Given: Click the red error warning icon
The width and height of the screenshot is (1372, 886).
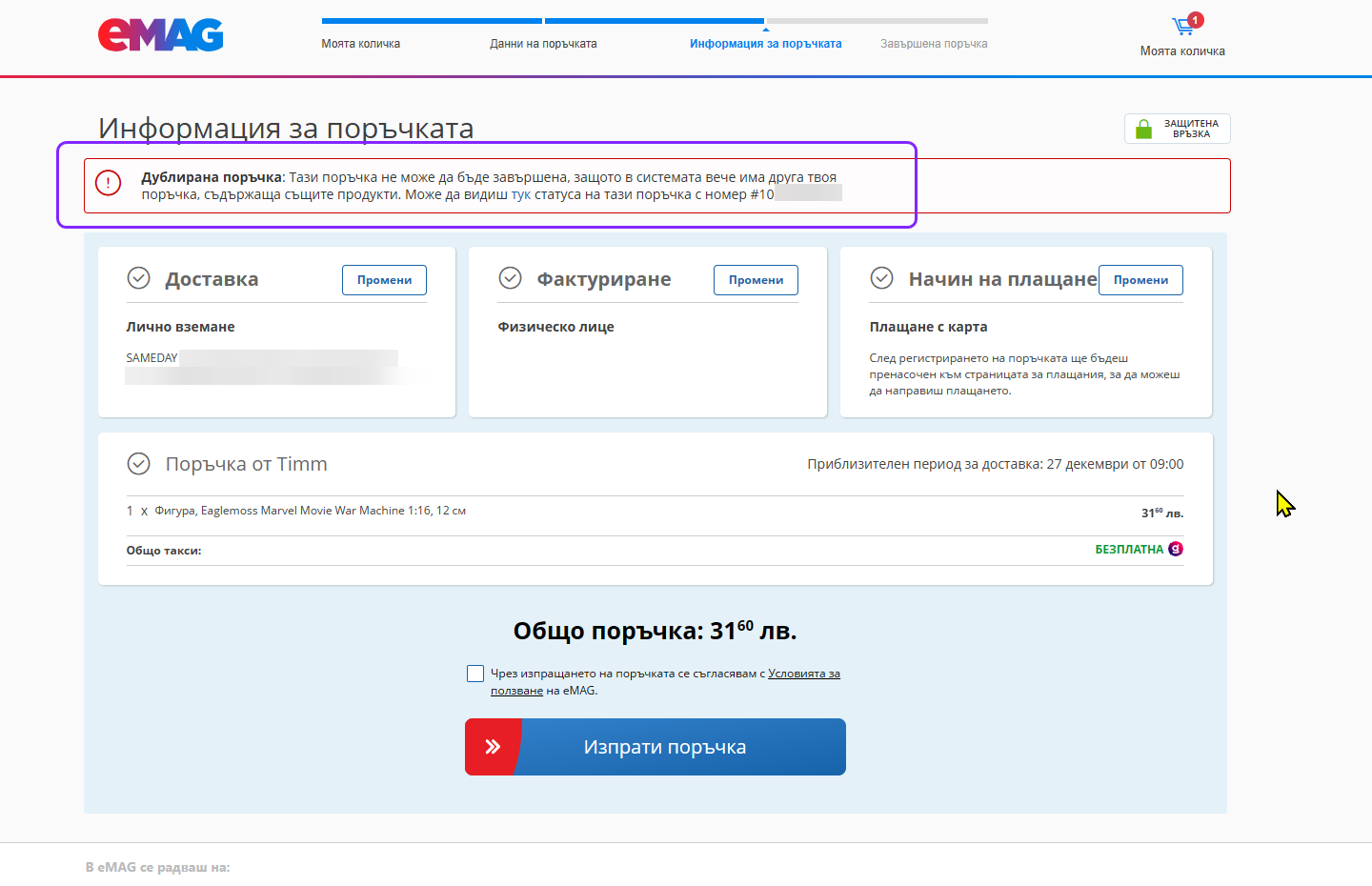Looking at the screenshot, I should pyautogui.click(x=109, y=183).
